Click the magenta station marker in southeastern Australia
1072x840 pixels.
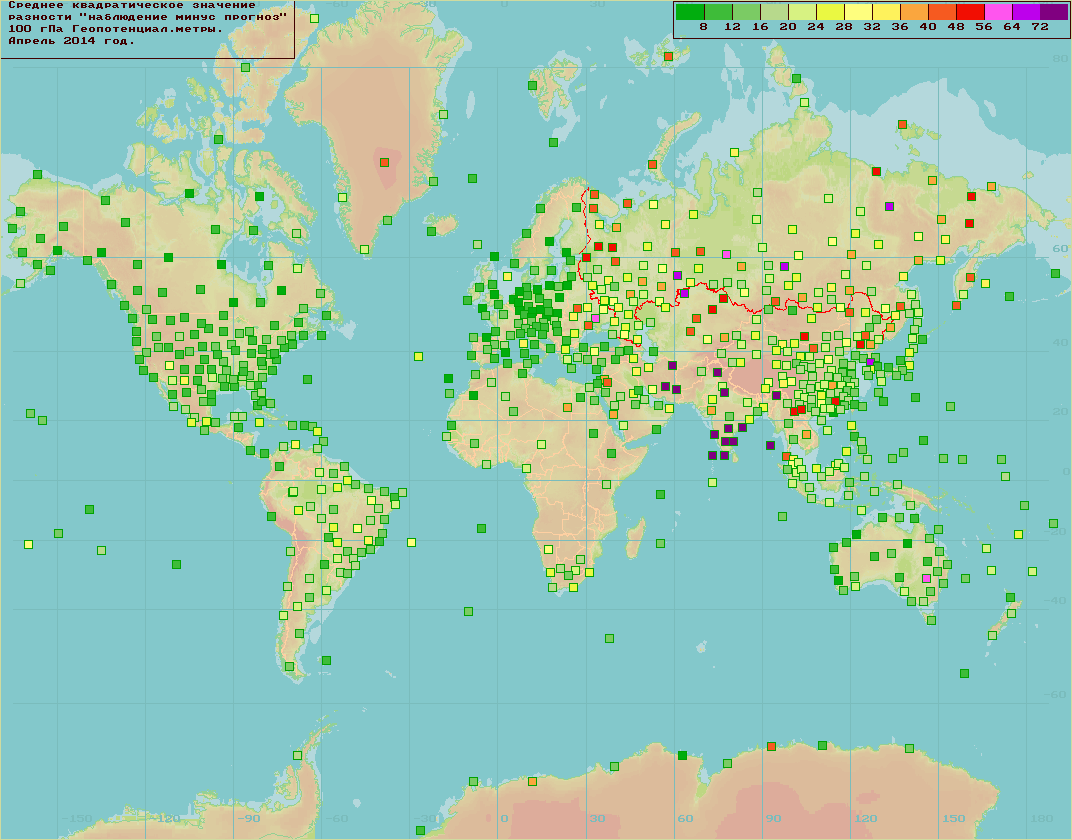coord(926,578)
